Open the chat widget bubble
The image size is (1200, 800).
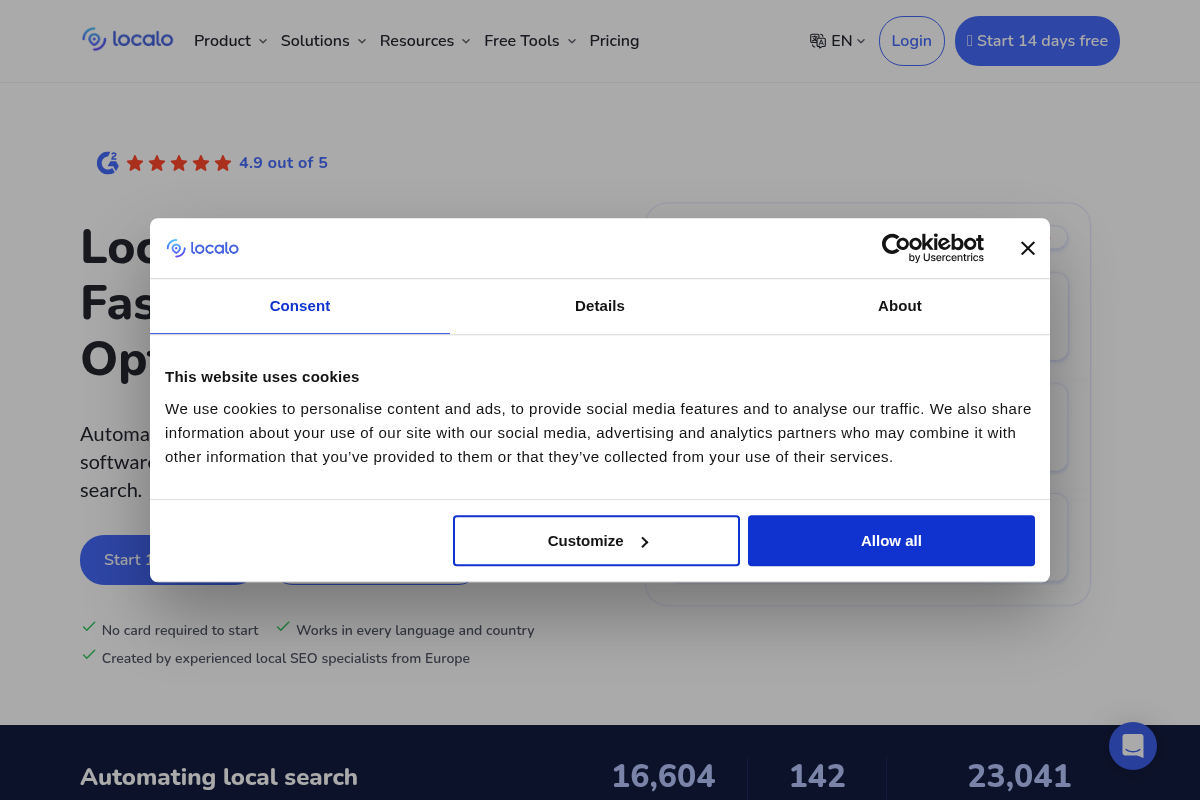click(1132, 746)
